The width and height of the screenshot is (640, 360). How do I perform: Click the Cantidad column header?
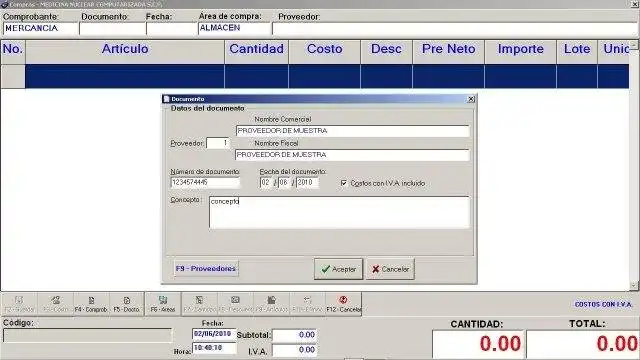256,51
